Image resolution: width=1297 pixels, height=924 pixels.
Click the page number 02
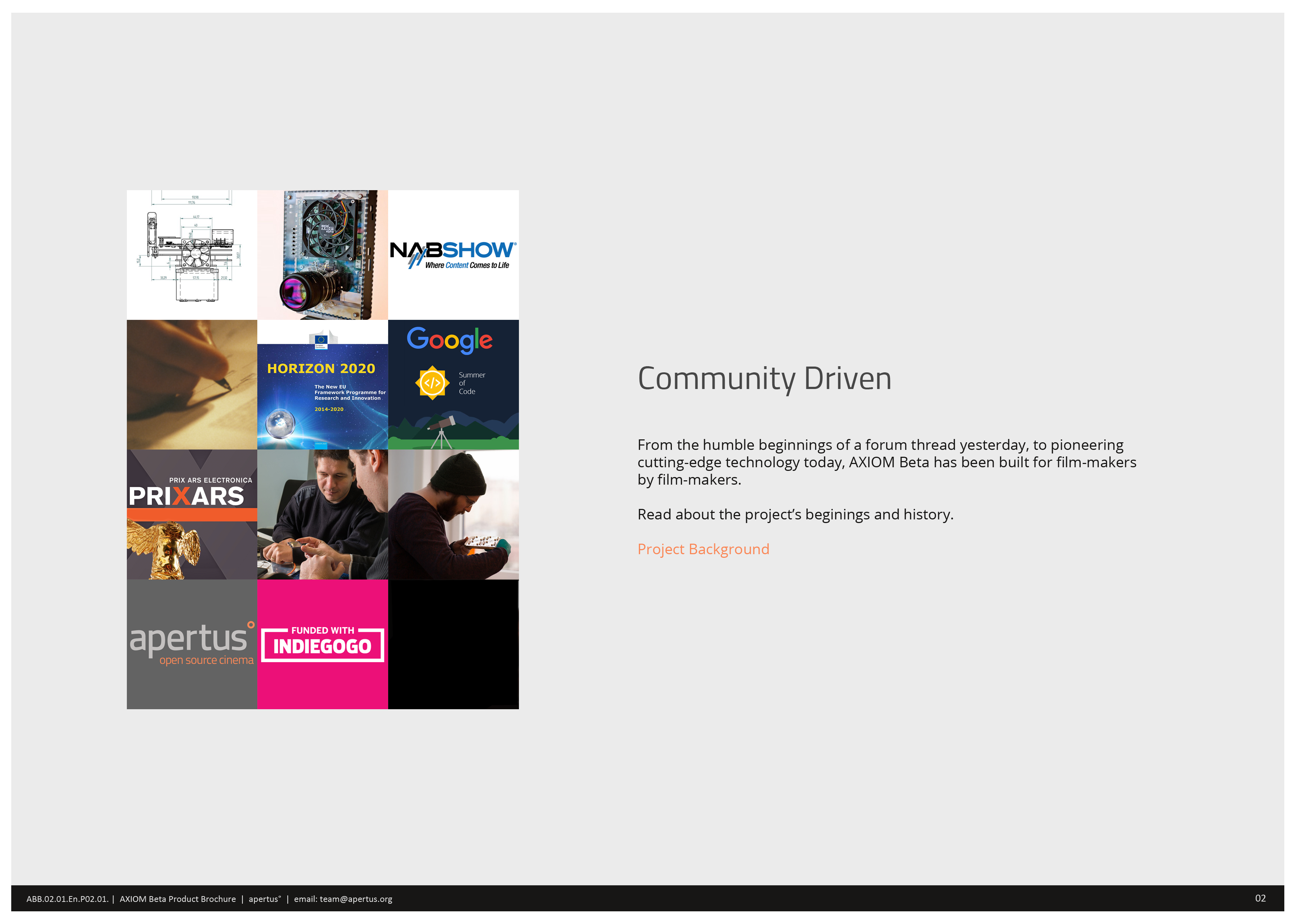click(x=1260, y=898)
